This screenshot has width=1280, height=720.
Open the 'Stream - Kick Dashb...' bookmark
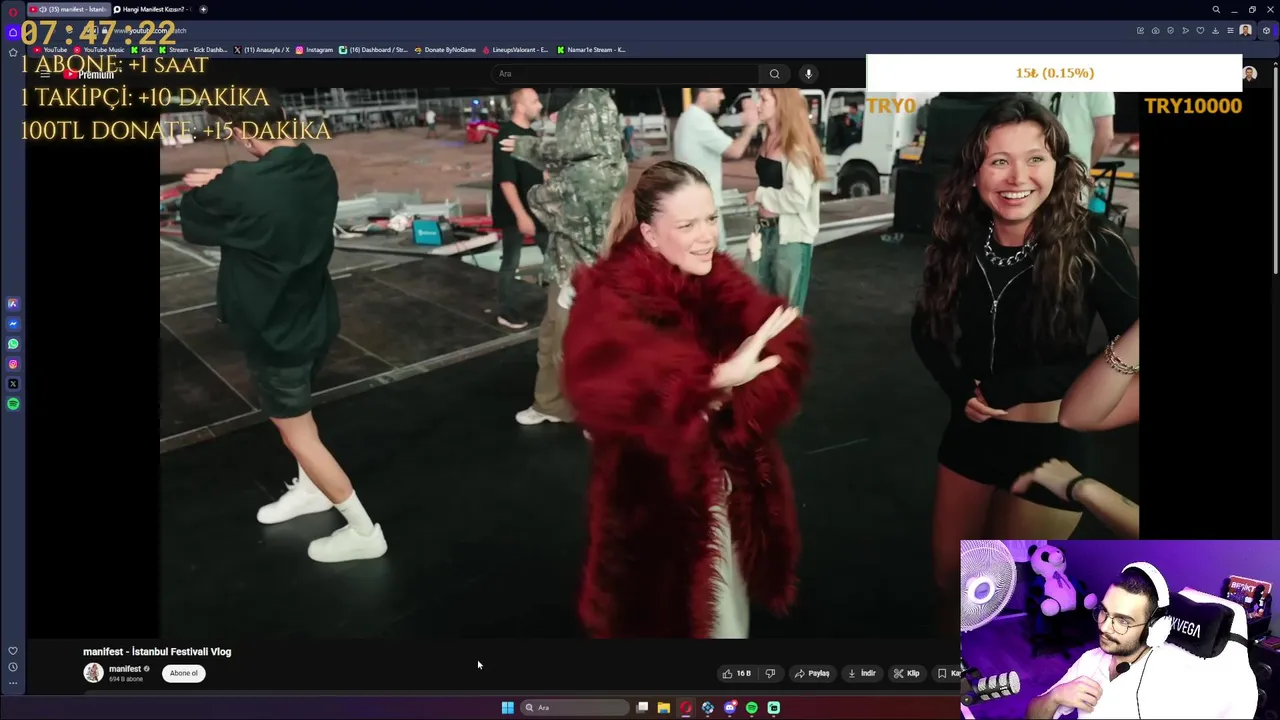click(x=193, y=50)
